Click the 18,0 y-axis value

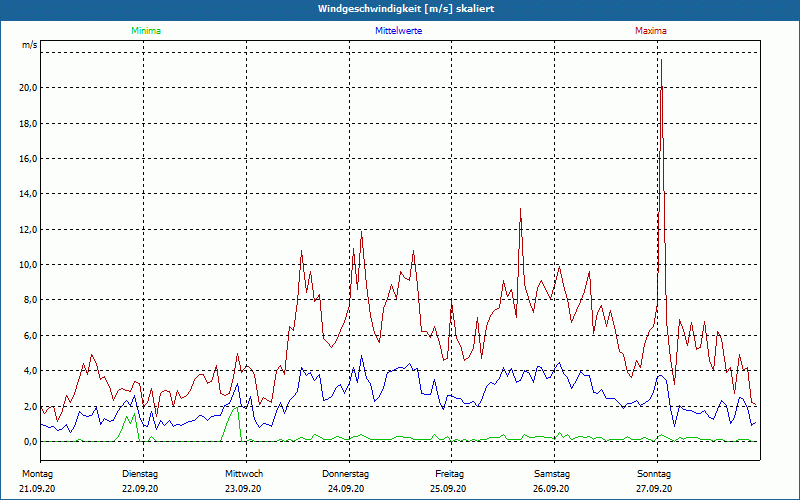point(28,123)
